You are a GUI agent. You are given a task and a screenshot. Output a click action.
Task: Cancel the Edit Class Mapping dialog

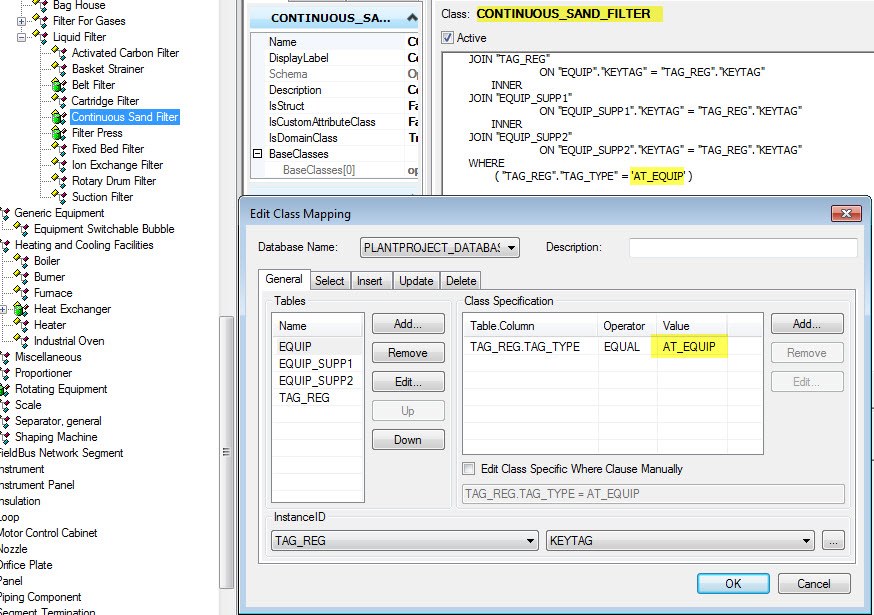(x=814, y=584)
